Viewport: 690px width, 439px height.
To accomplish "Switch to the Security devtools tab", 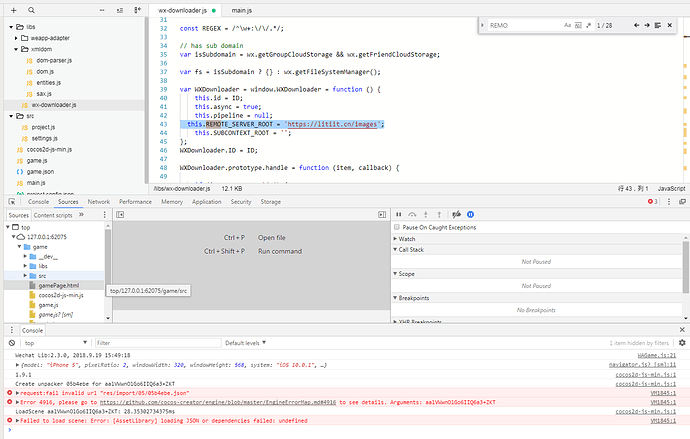I will [241, 201].
